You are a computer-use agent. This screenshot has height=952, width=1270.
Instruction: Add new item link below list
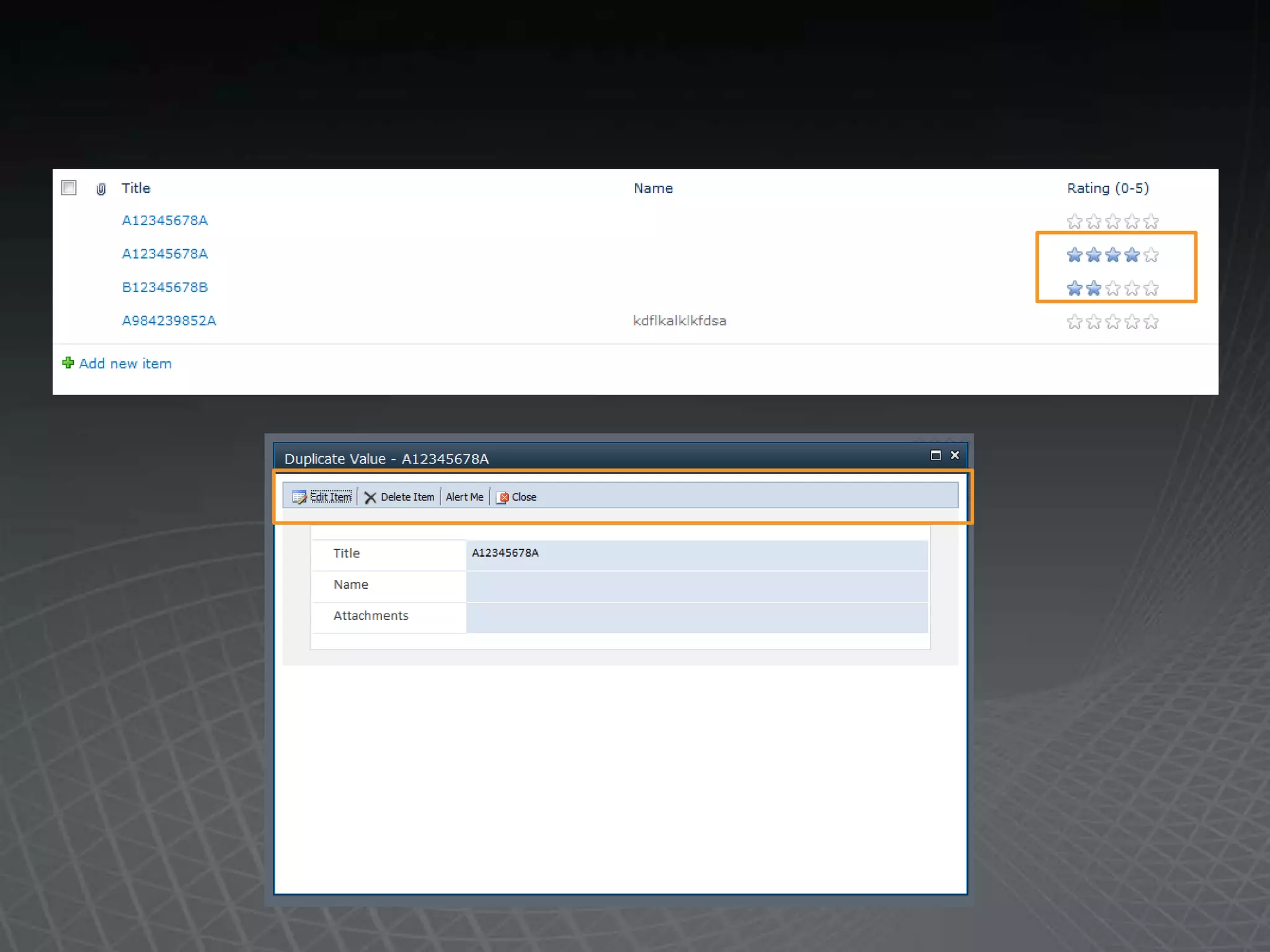(125, 364)
